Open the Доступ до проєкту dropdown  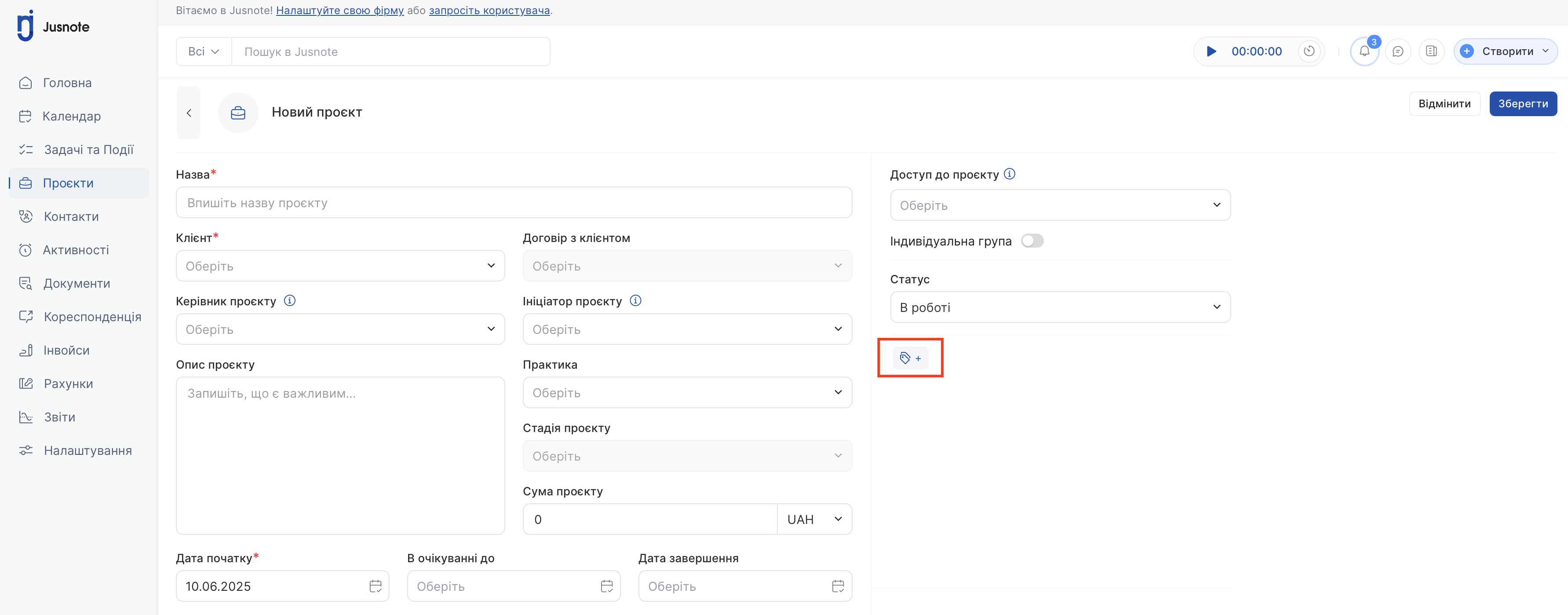[x=1060, y=205]
